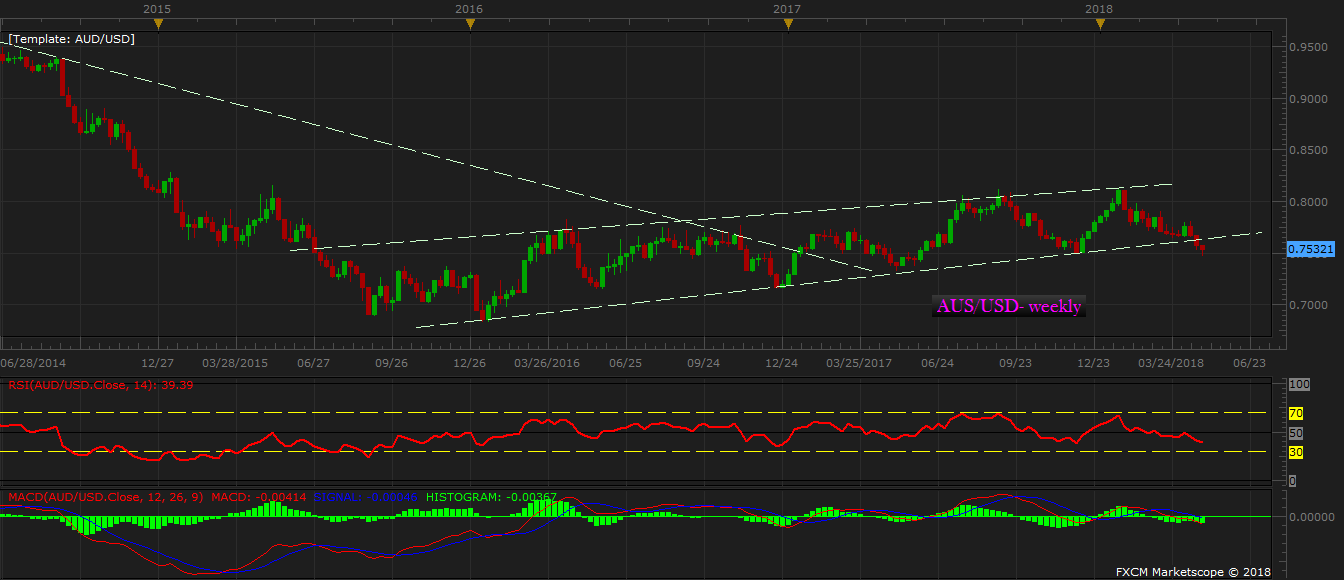Select the RSI(AUD/USD.Close, 14) indicator label
This screenshot has height=580, width=1344.
[100, 384]
